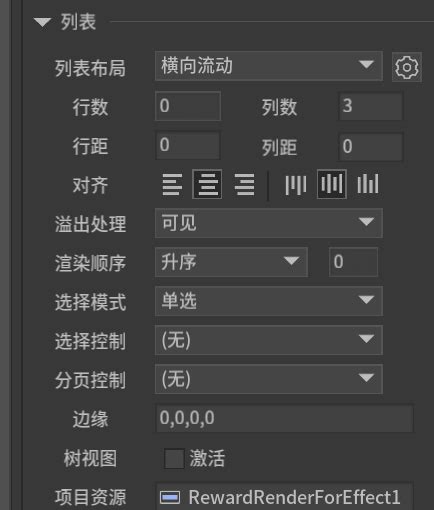This screenshot has height=510, width=434.
Task: Click the RewardRenderForEffect1 component icon
Action: [x=170, y=497]
